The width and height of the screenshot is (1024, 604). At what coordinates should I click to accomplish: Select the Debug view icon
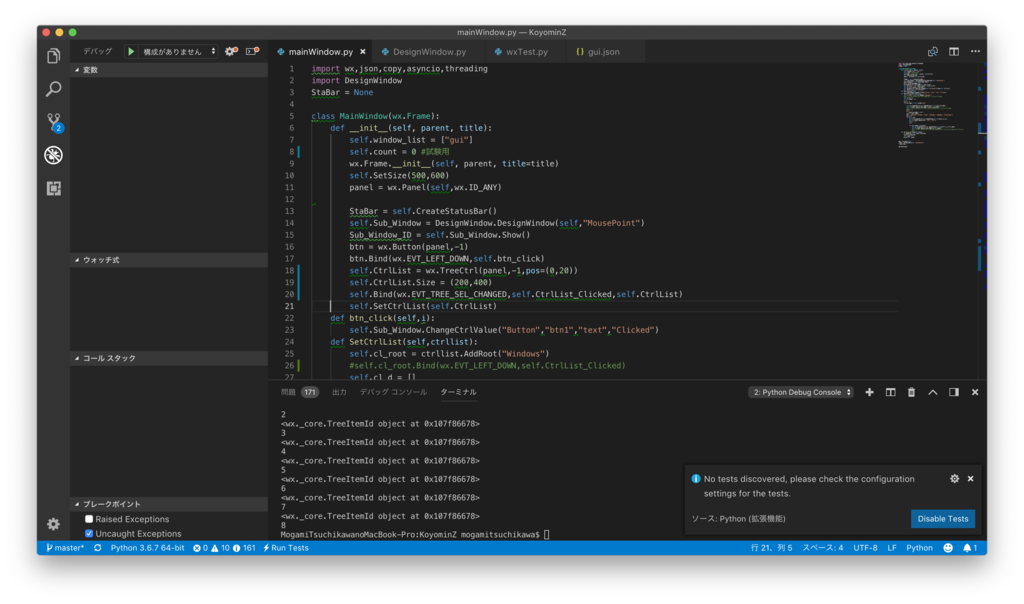click(x=54, y=155)
